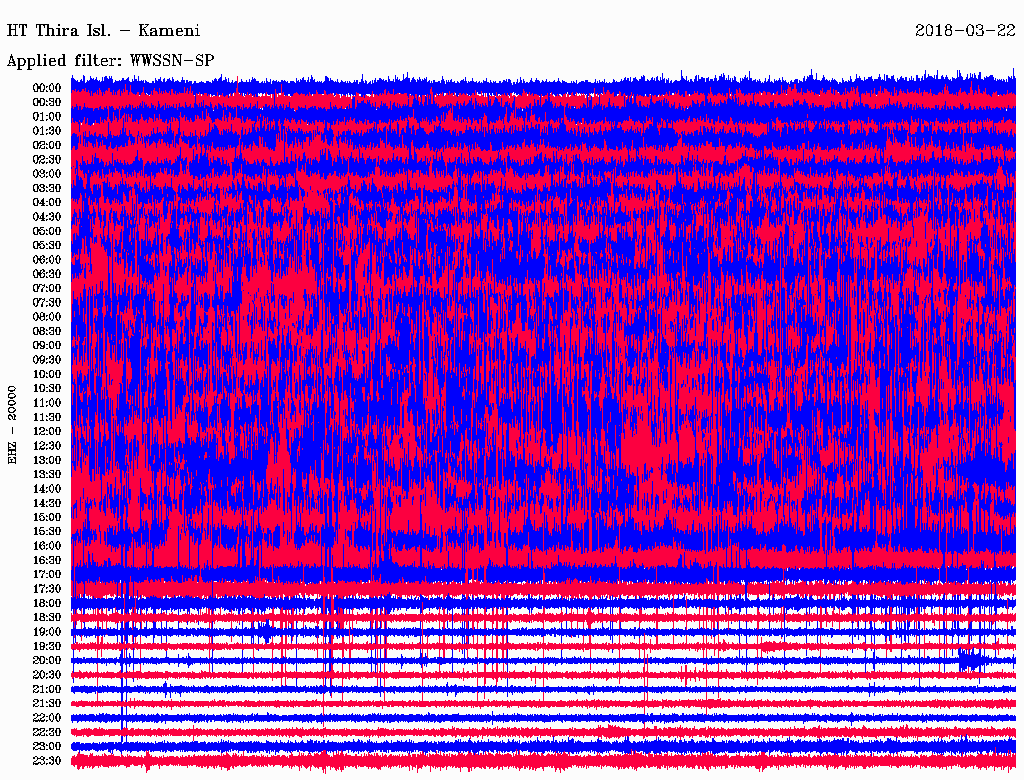Click the 05:00 time label
1024x780 pixels.
pyautogui.click(x=47, y=231)
